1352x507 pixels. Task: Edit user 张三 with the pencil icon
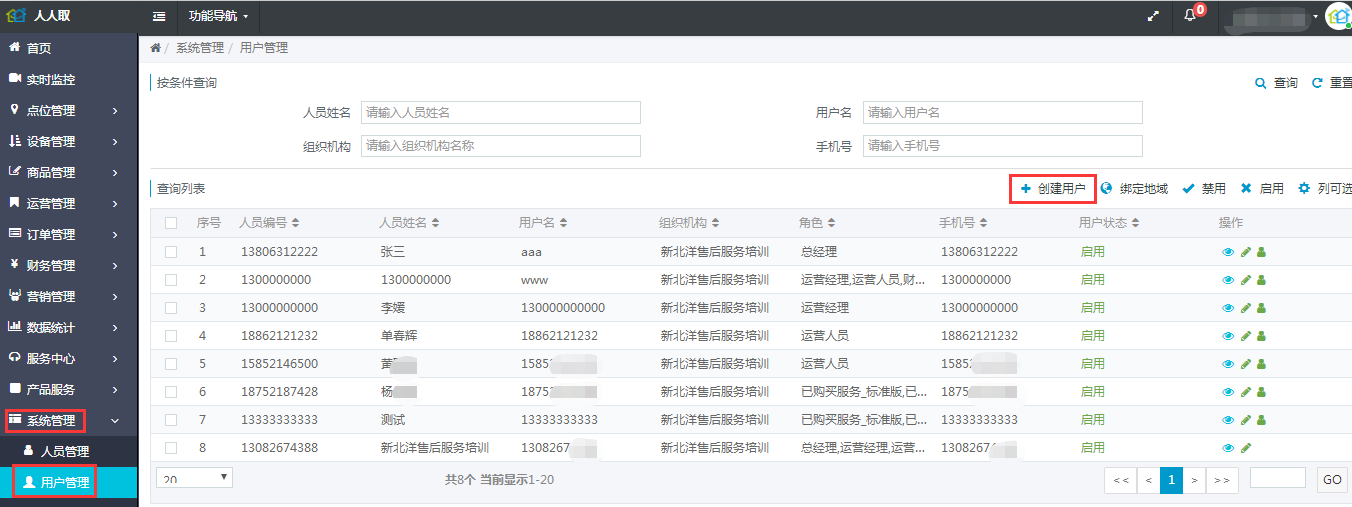[x=1245, y=252]
